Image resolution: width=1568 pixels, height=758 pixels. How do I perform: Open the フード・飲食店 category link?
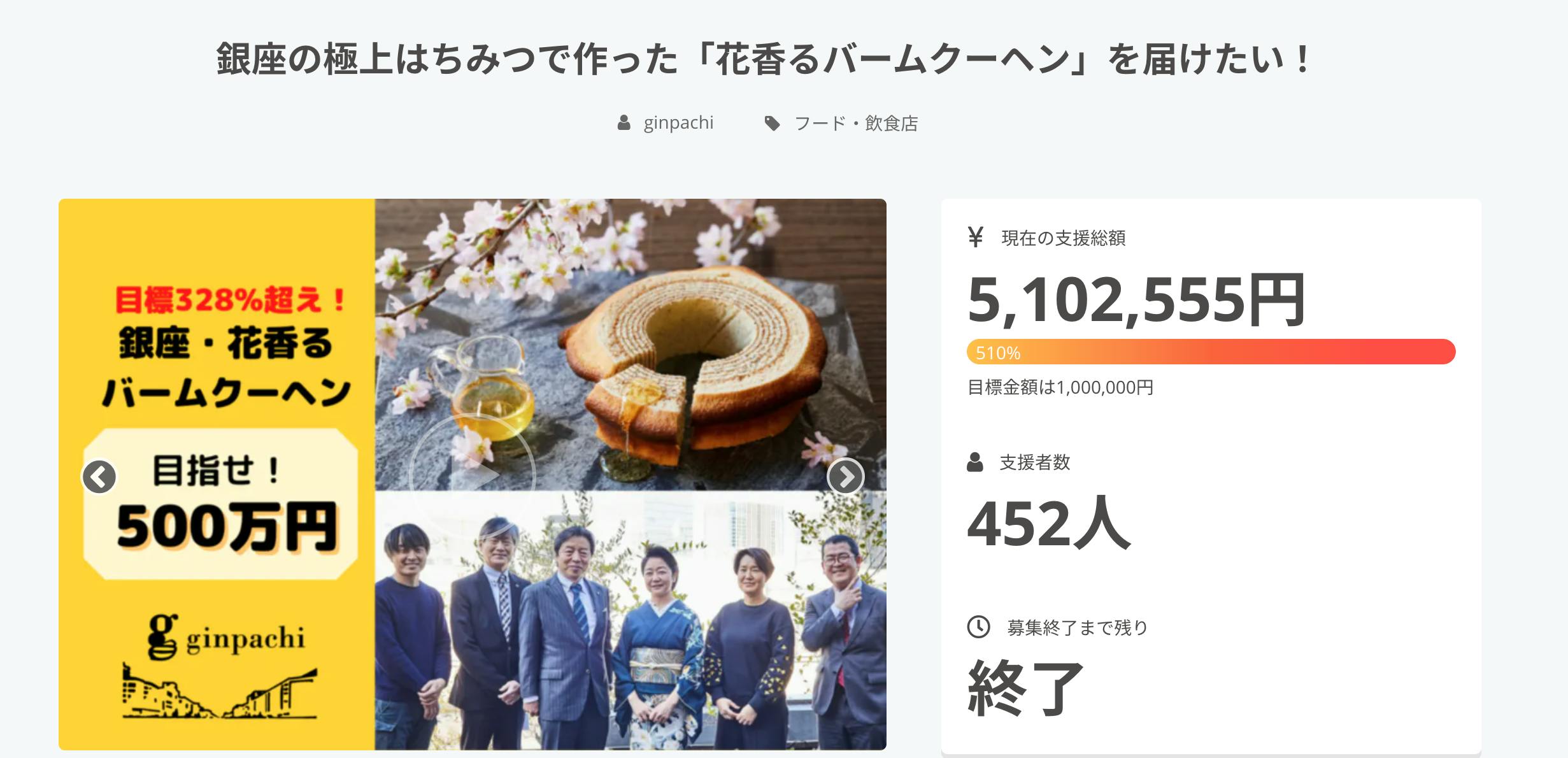click(x=856, y=124)
